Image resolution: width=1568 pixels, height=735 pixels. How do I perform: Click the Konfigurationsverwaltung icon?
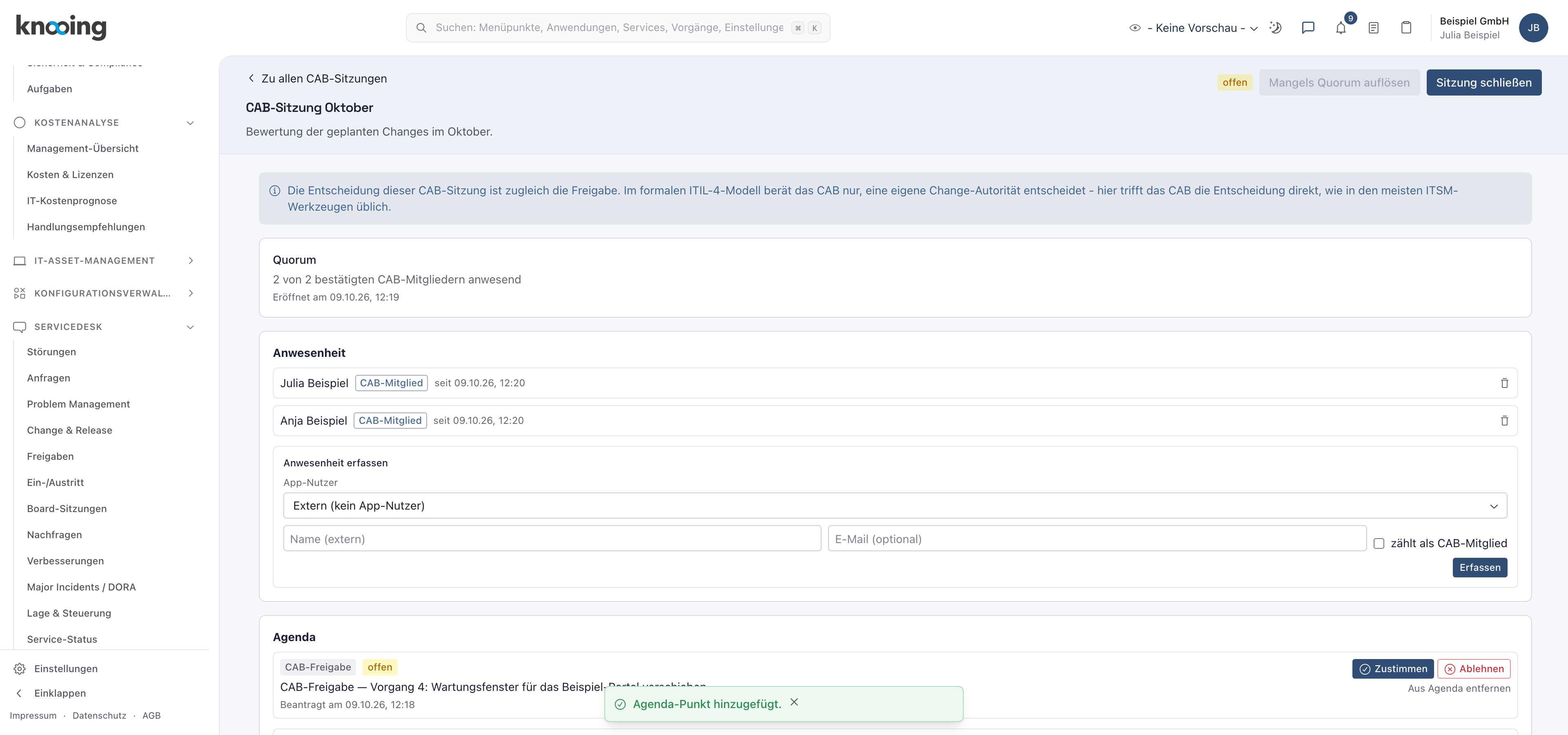[20, 294]
